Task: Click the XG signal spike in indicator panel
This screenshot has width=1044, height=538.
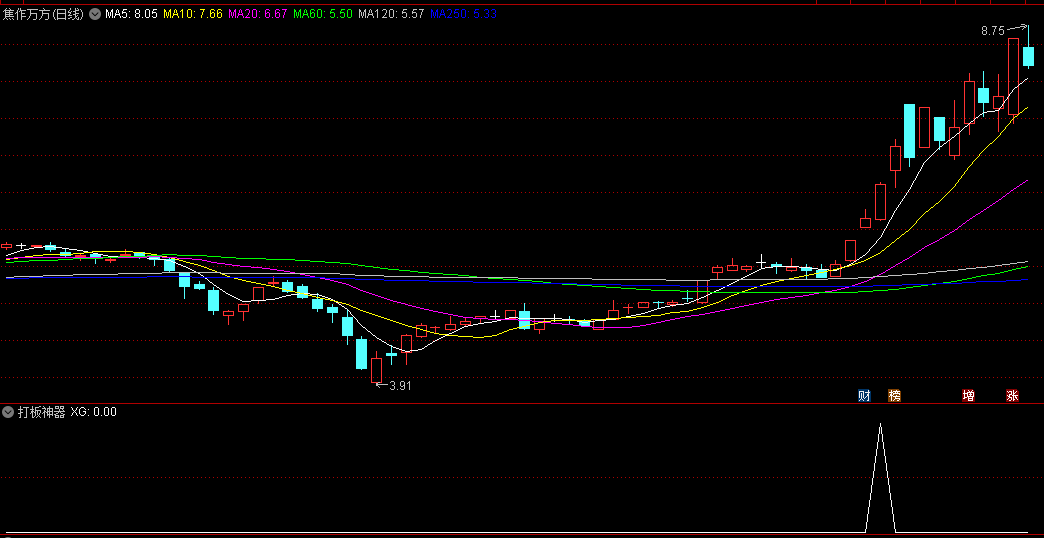Action: pyautogui.click(x=881, y=478)
